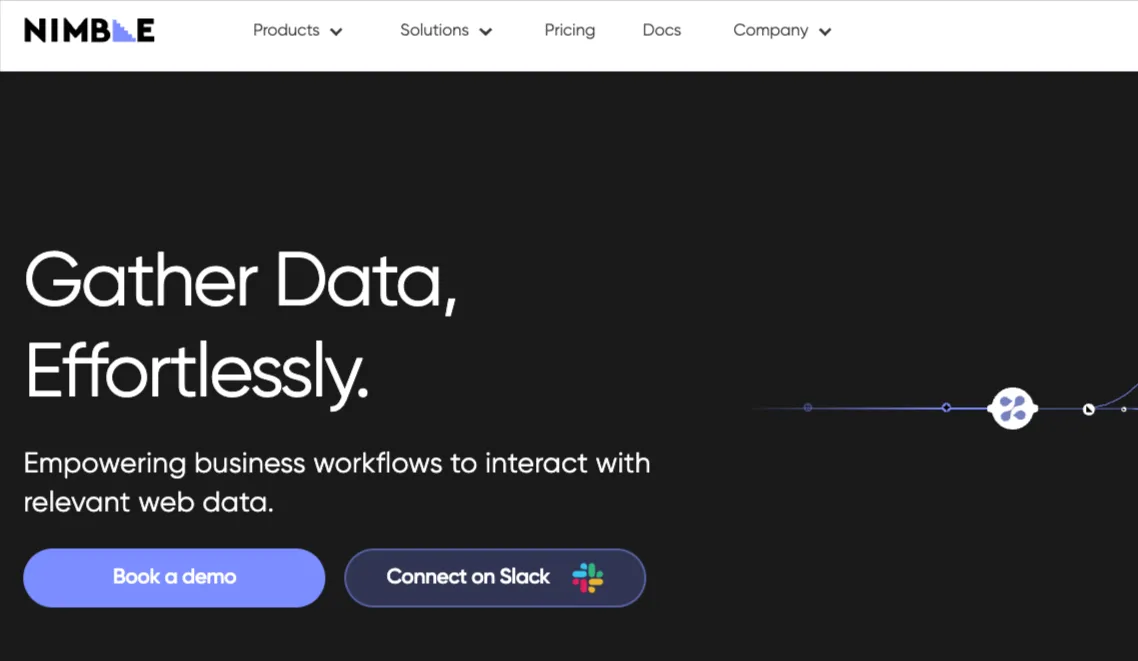The height and width of the screenshot is (661, 1138).
Task: Click the Nimble logo in header
Action: (x=89, y=30)
